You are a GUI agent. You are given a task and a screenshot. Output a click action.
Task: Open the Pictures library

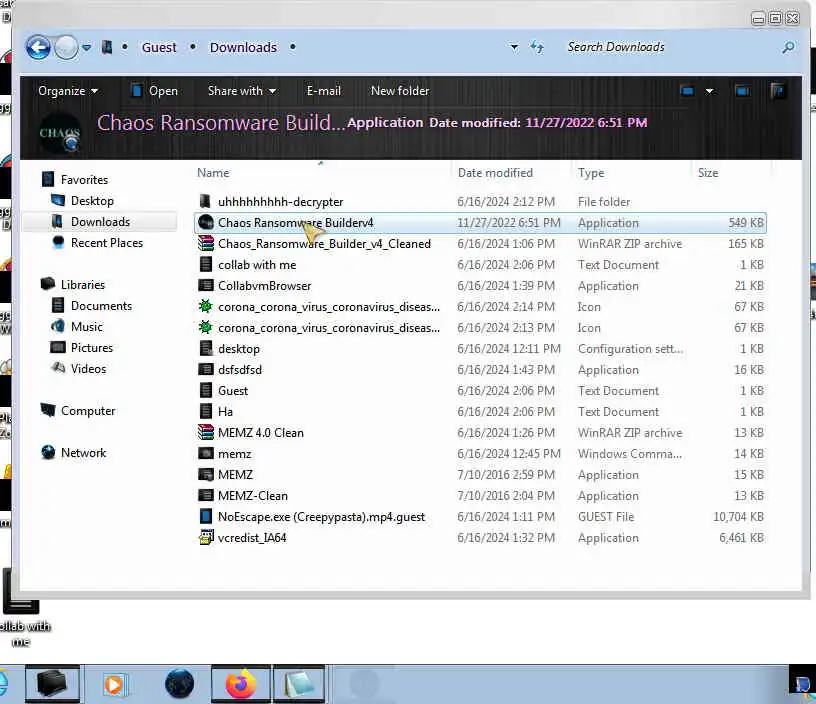[92, 348]
